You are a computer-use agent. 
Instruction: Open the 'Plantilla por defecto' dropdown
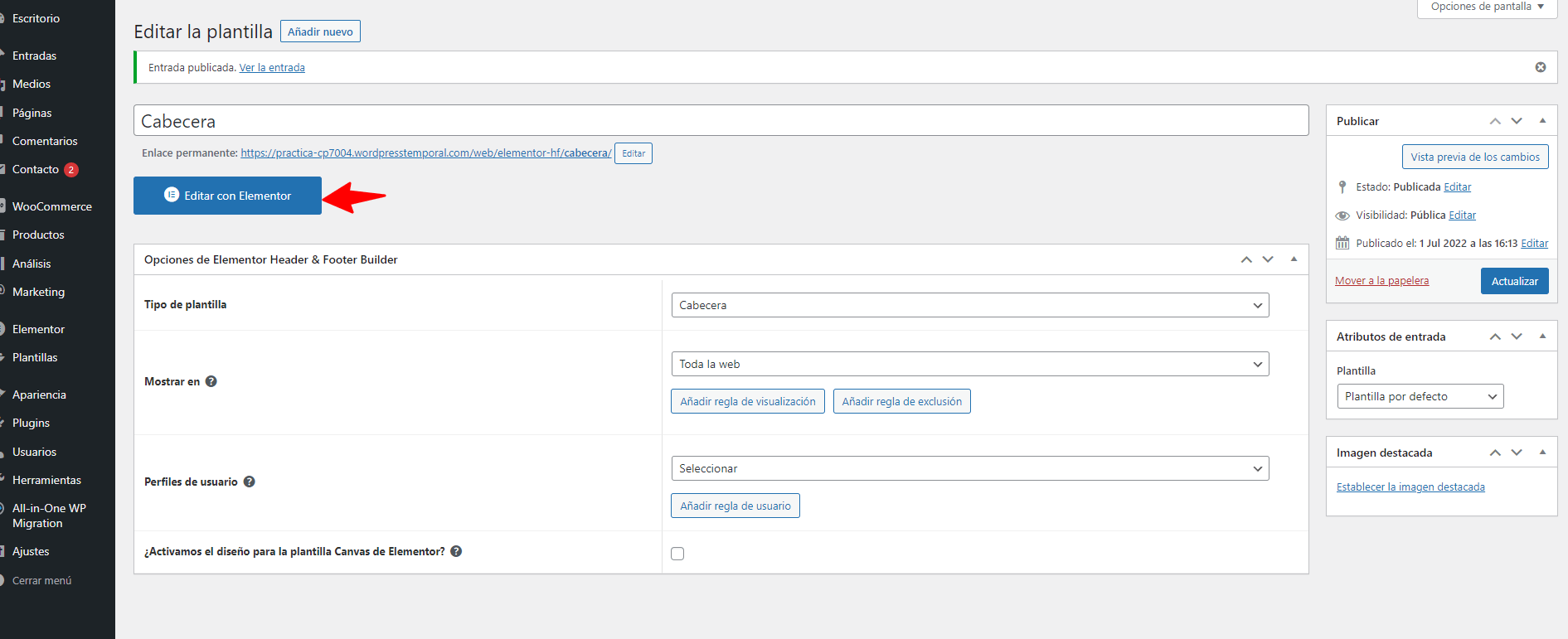(1420, 396)
